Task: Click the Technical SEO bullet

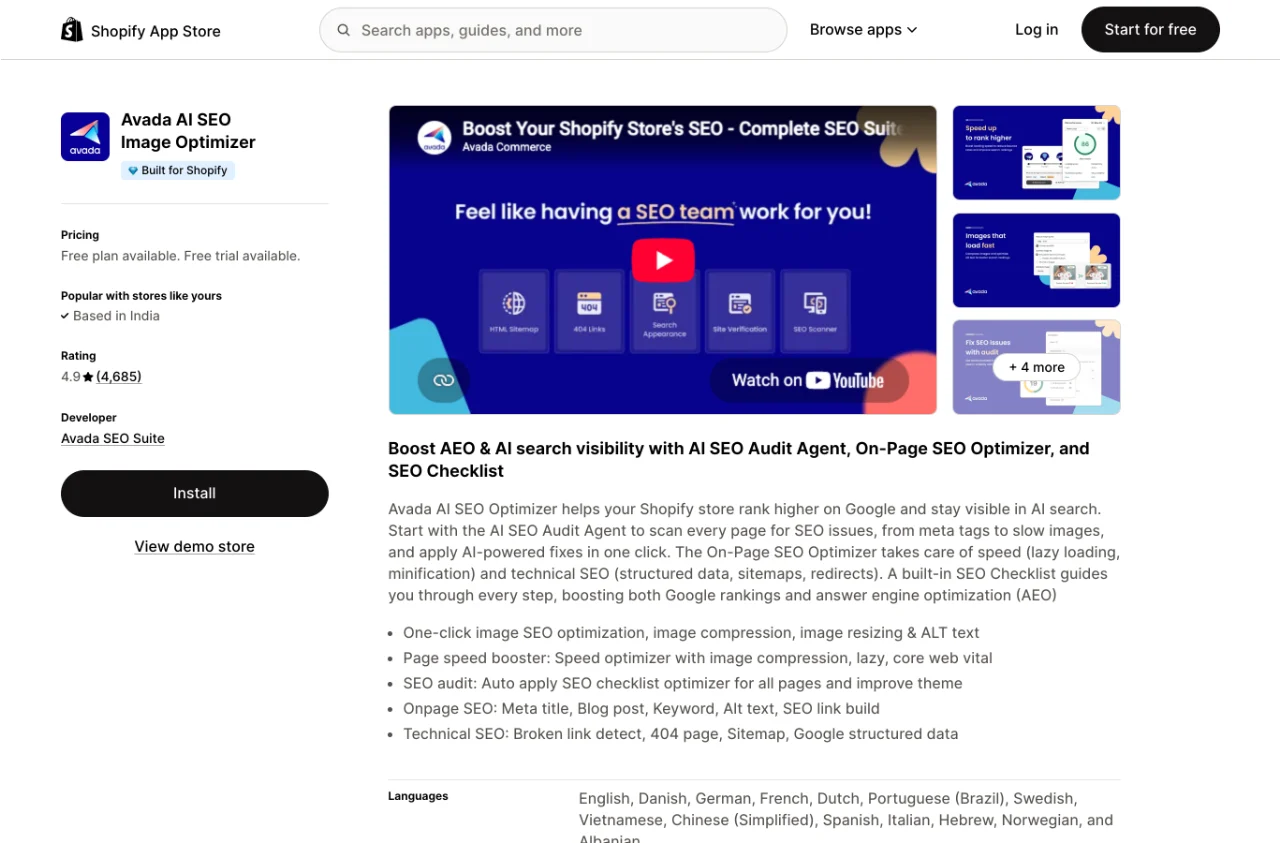Action: coord(680,734)
